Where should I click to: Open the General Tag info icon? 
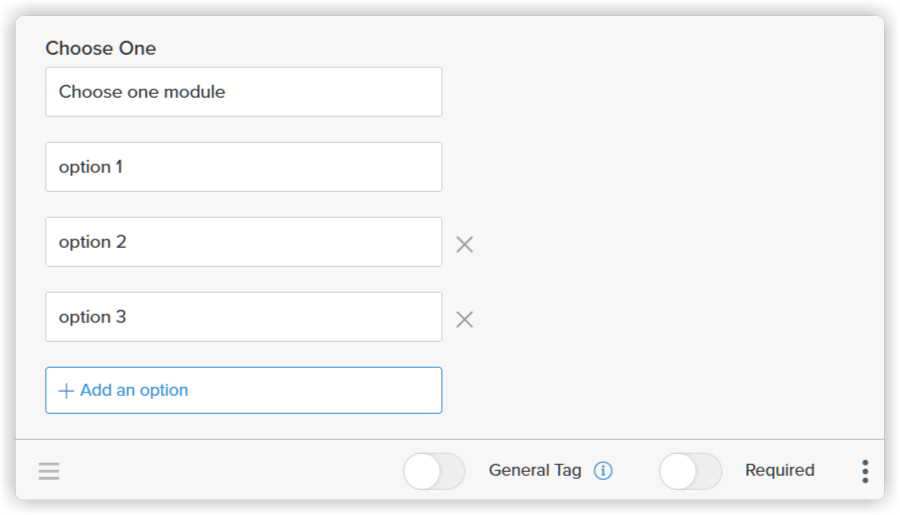click(603, 471)
